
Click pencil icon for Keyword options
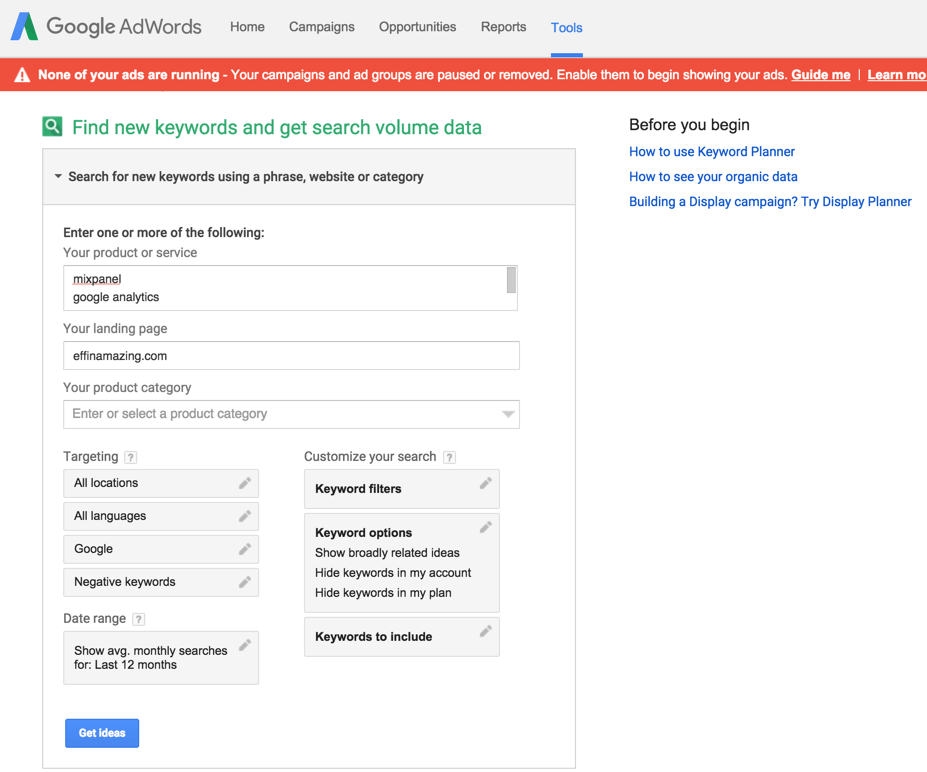tap(485, 527)
